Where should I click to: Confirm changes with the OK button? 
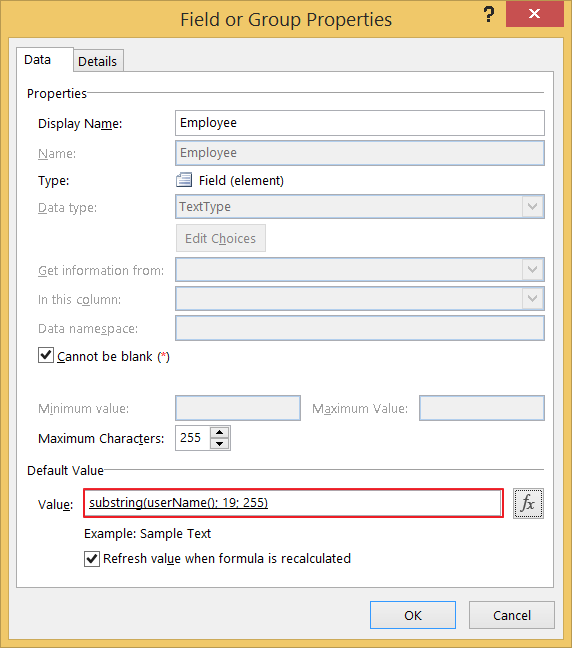413,615
